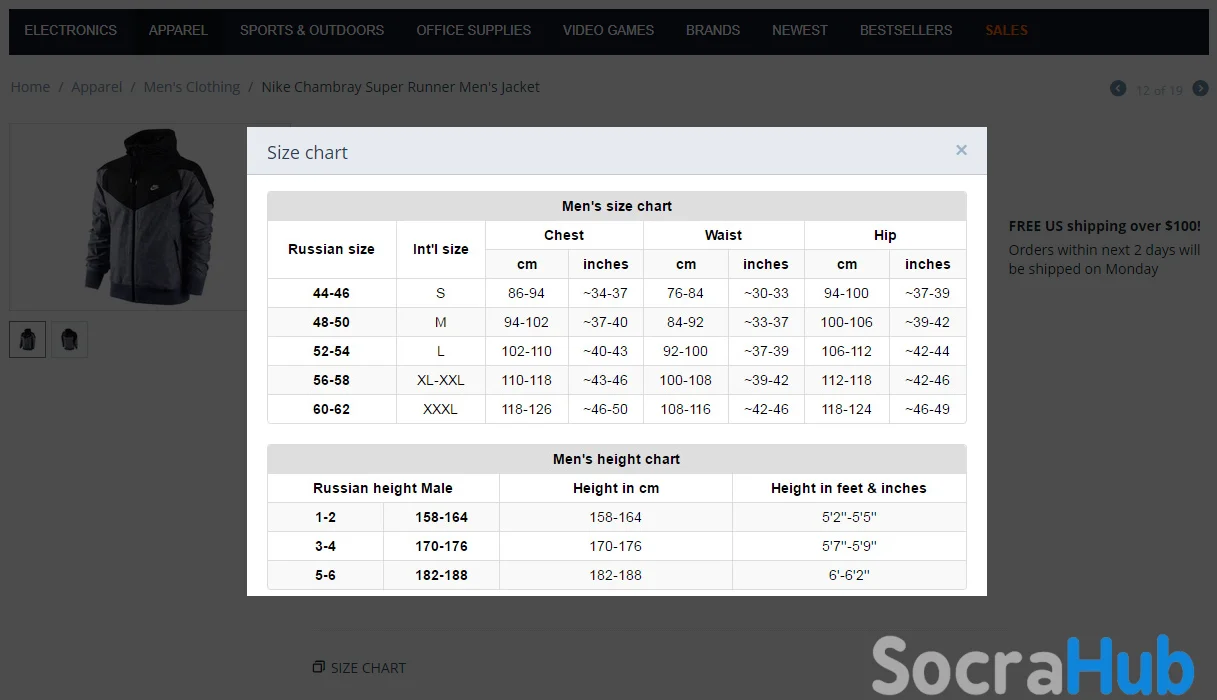Click the XXXL size cell
Screen dimensions: 1217x700
tap(441, 409)
